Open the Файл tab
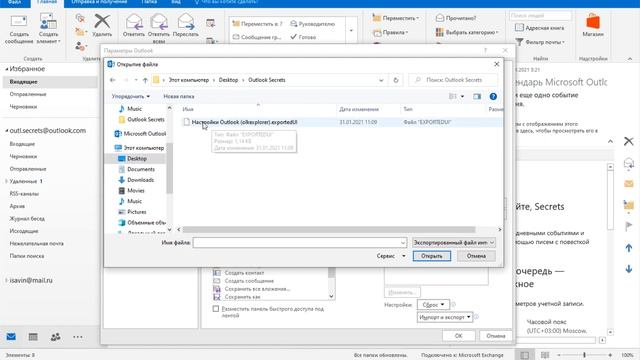 tap(14, 2)
